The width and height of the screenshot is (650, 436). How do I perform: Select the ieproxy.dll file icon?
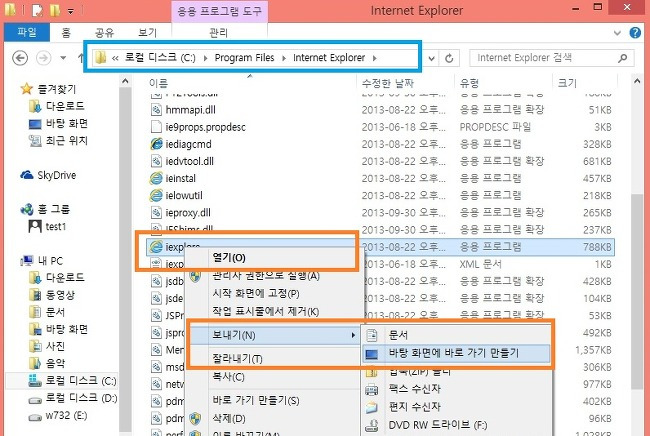pyautogui.click(x=156, y=213)
